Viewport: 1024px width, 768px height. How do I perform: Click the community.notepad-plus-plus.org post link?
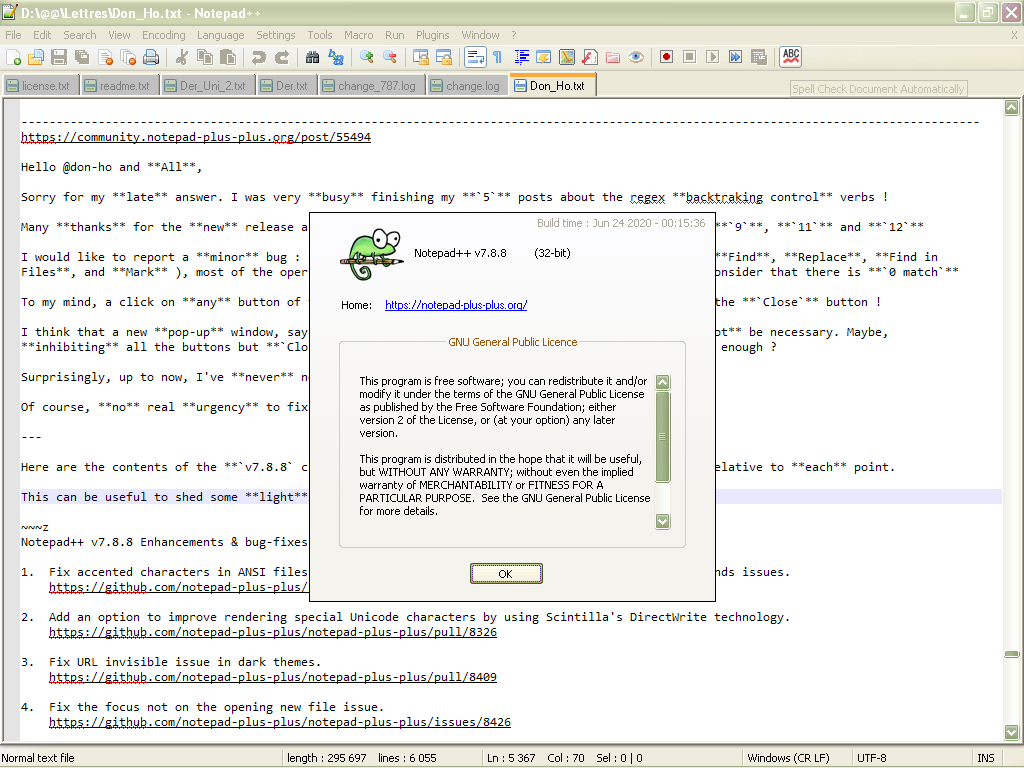coord(196,137)
